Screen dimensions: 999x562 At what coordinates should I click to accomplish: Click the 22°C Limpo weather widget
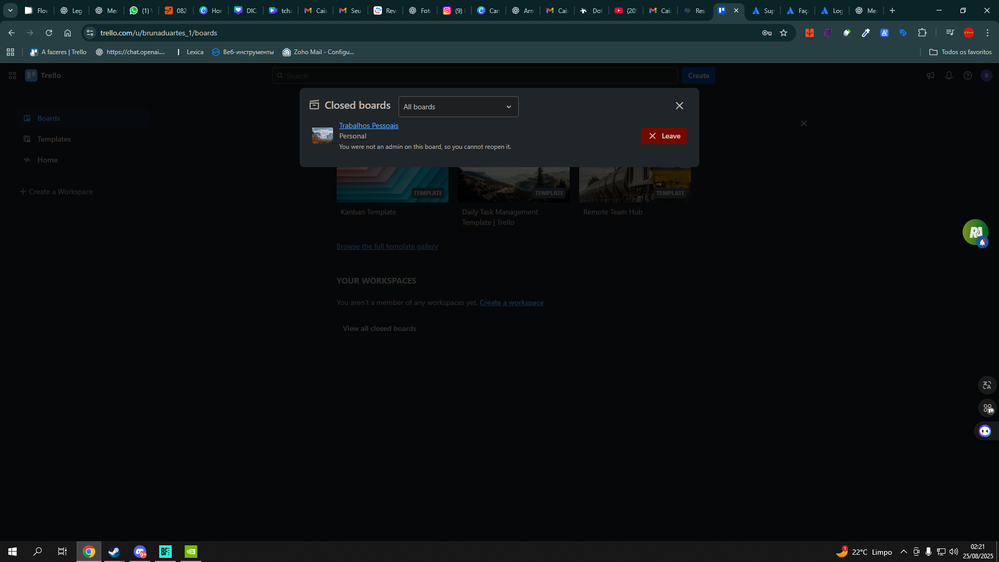[864, 552]
